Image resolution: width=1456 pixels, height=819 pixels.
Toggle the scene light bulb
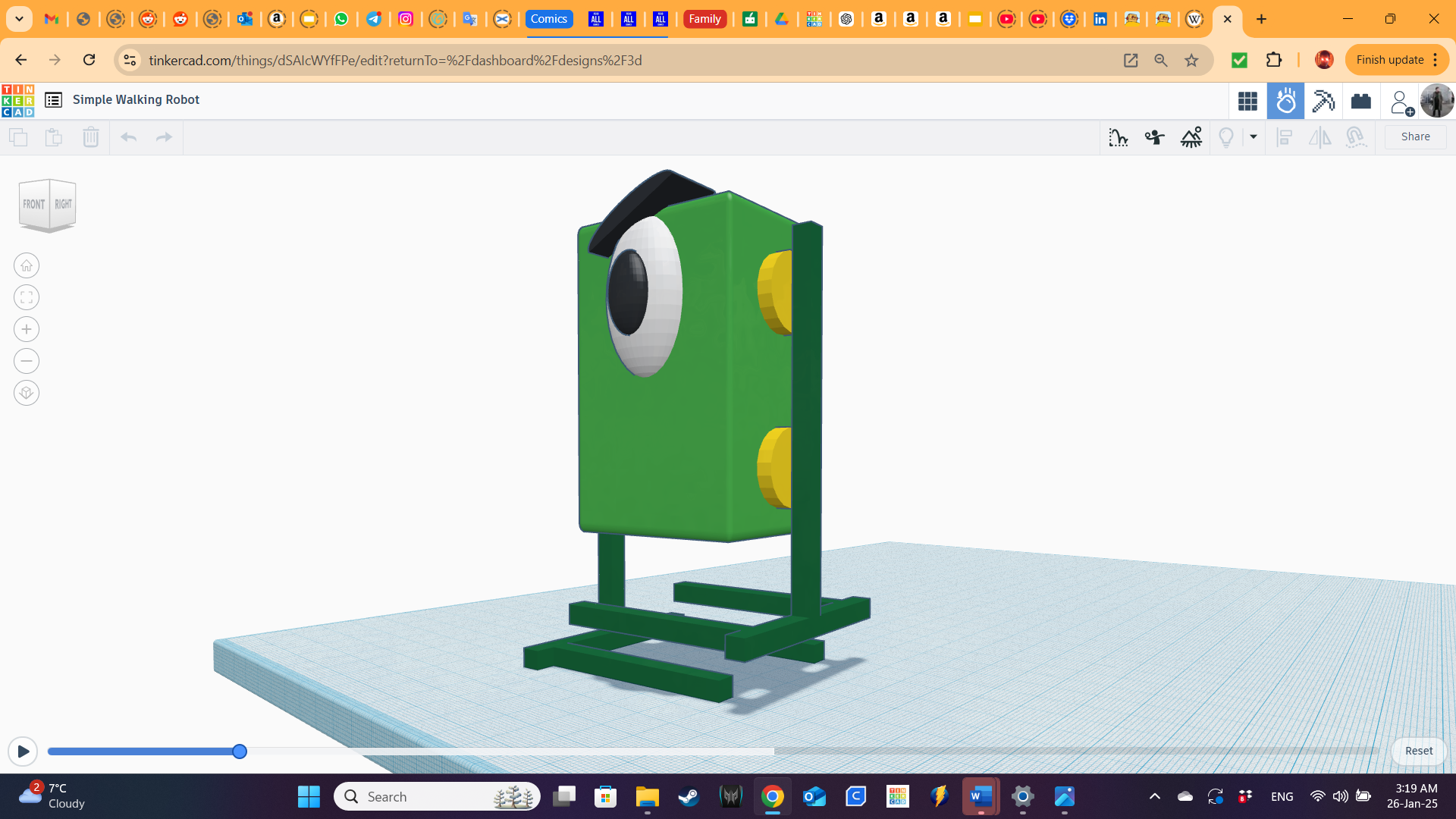[1226, 137]
